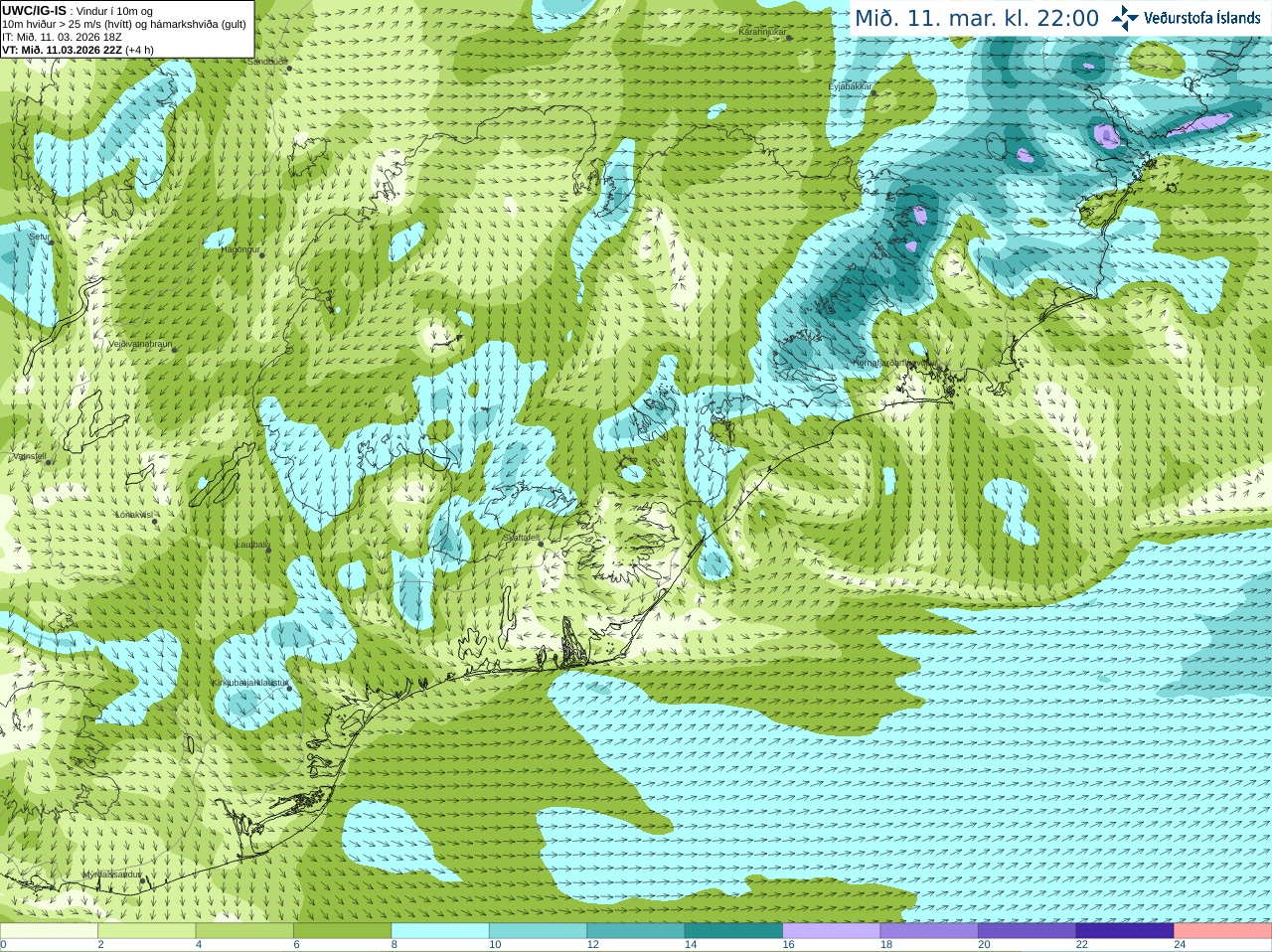The height and width of the screenshot is (952, 1272).
Task: Click the Veðurstofa Íslands logo emblem
Action: [1125, 18]
